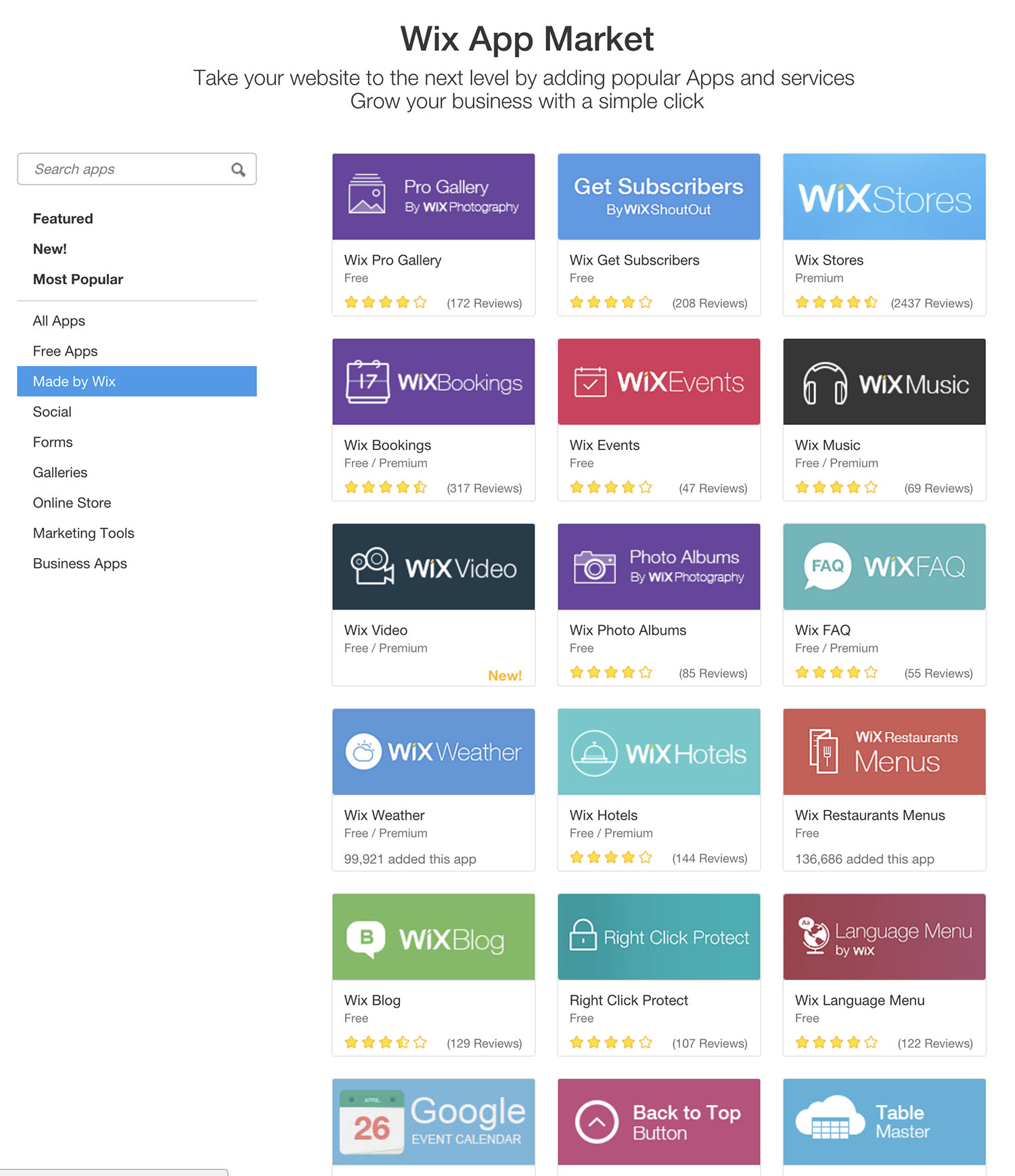Open Wix Pro Gallery 172 Reviews link

(x=484, y=303)
